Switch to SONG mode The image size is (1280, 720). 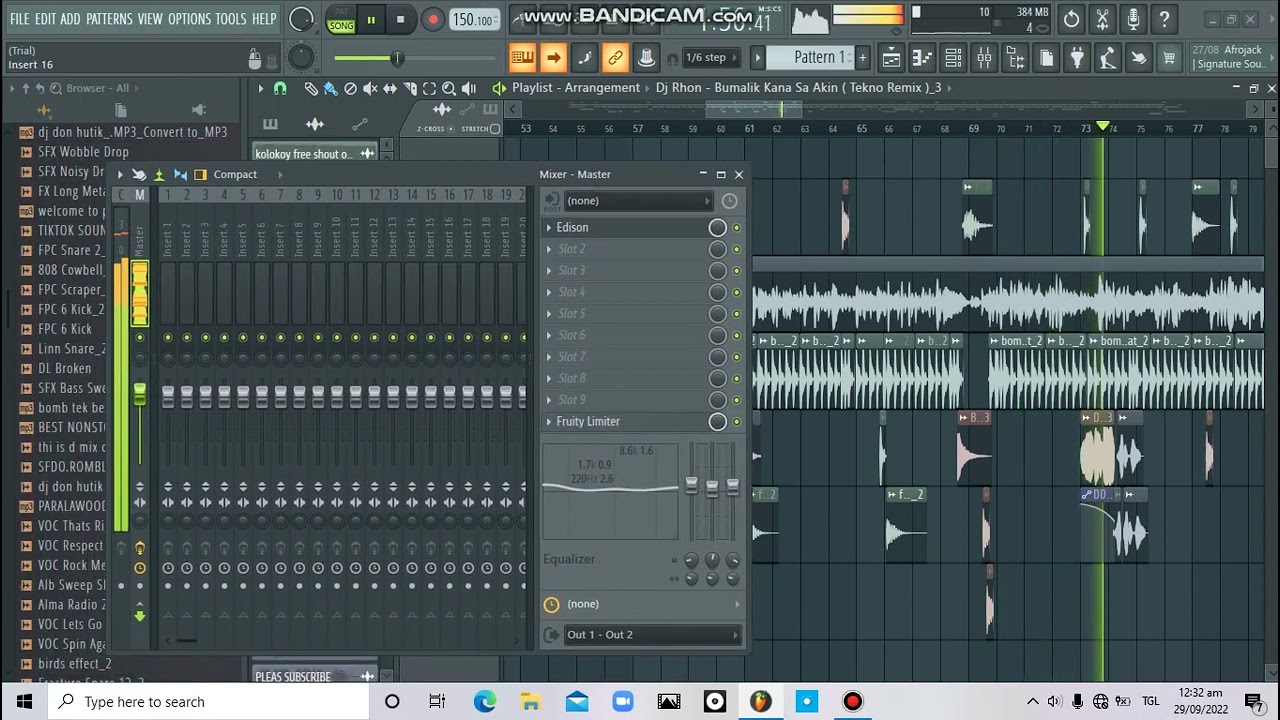pos(341,26)
